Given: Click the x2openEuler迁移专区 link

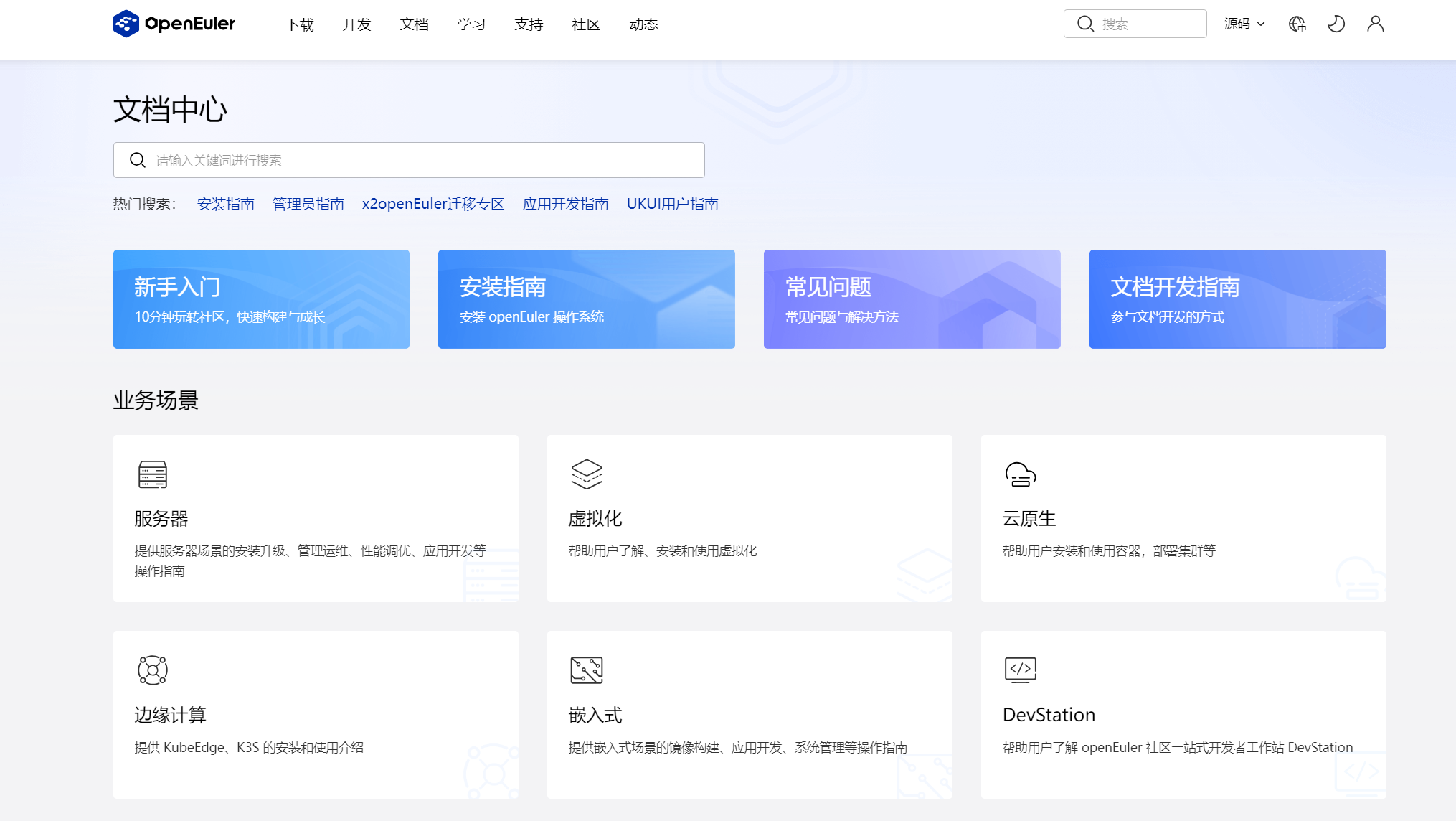Looking at the screenshot, I should click(433, 204).
